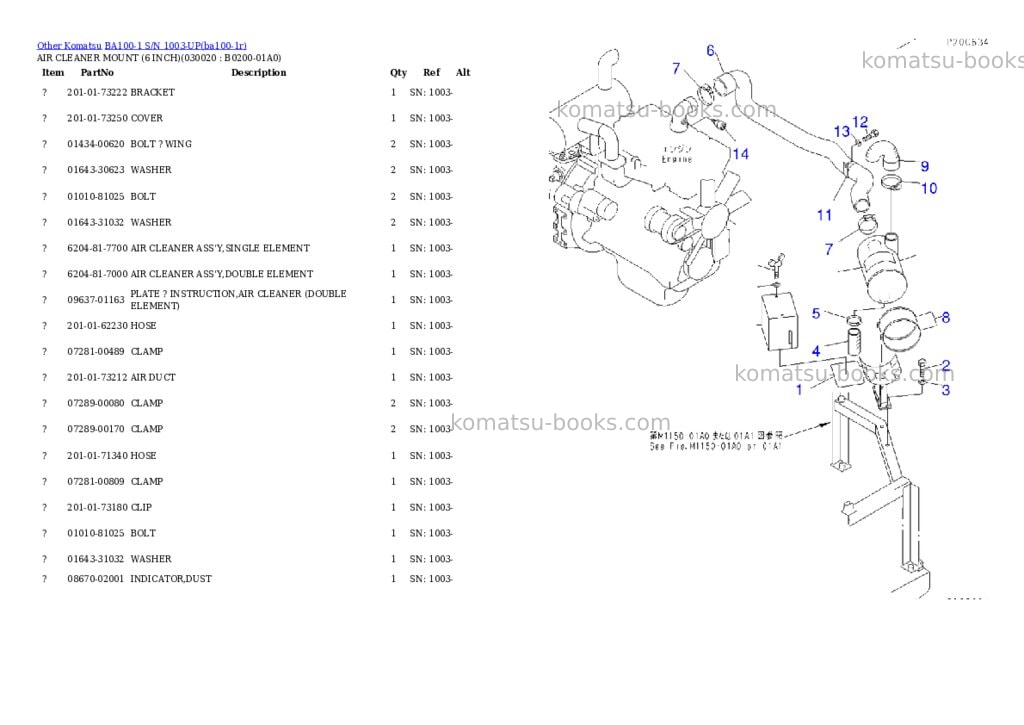Select part number 08670-02001

pos(95,579)
